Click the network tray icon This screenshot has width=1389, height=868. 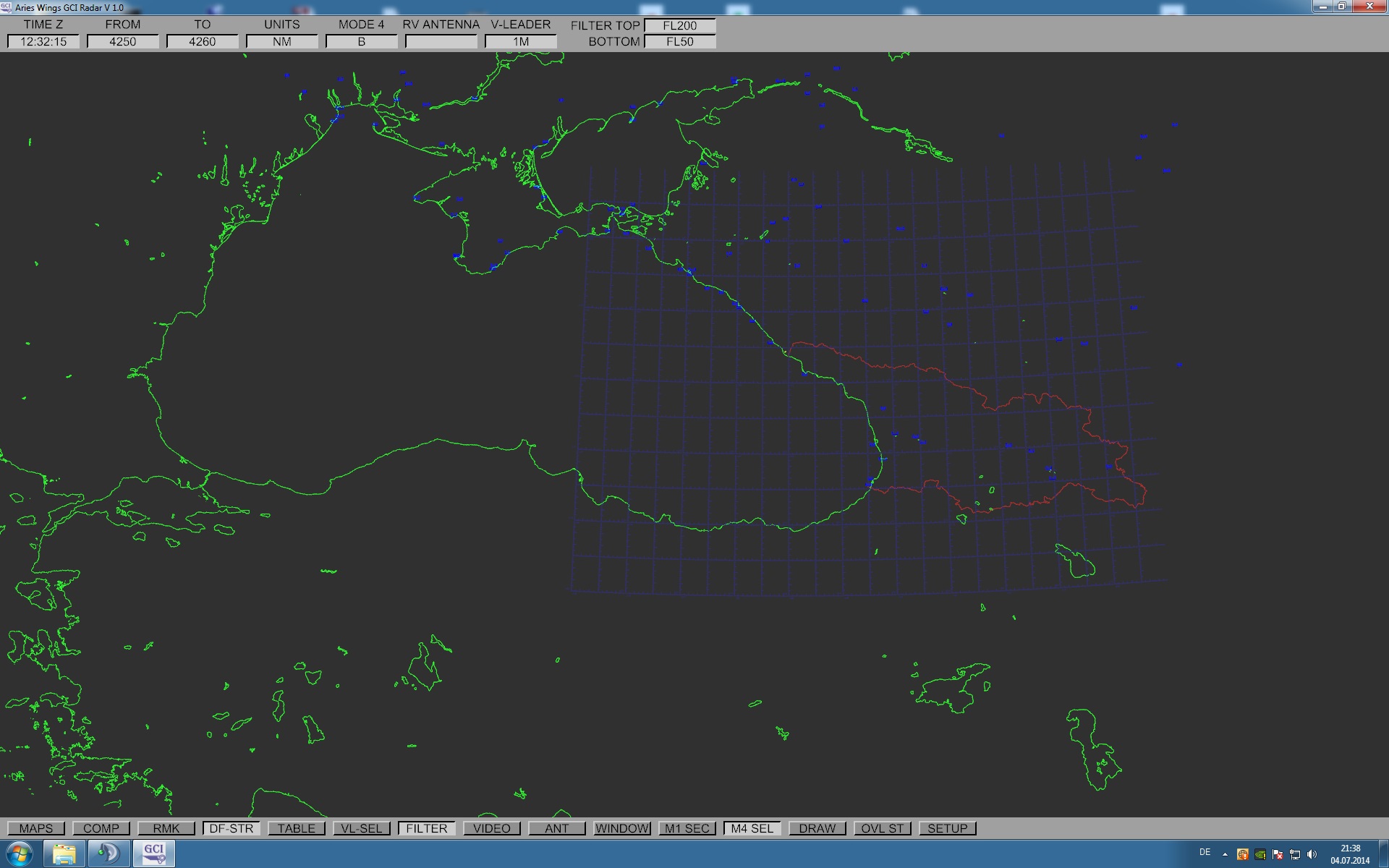(x=1295, y=854)
